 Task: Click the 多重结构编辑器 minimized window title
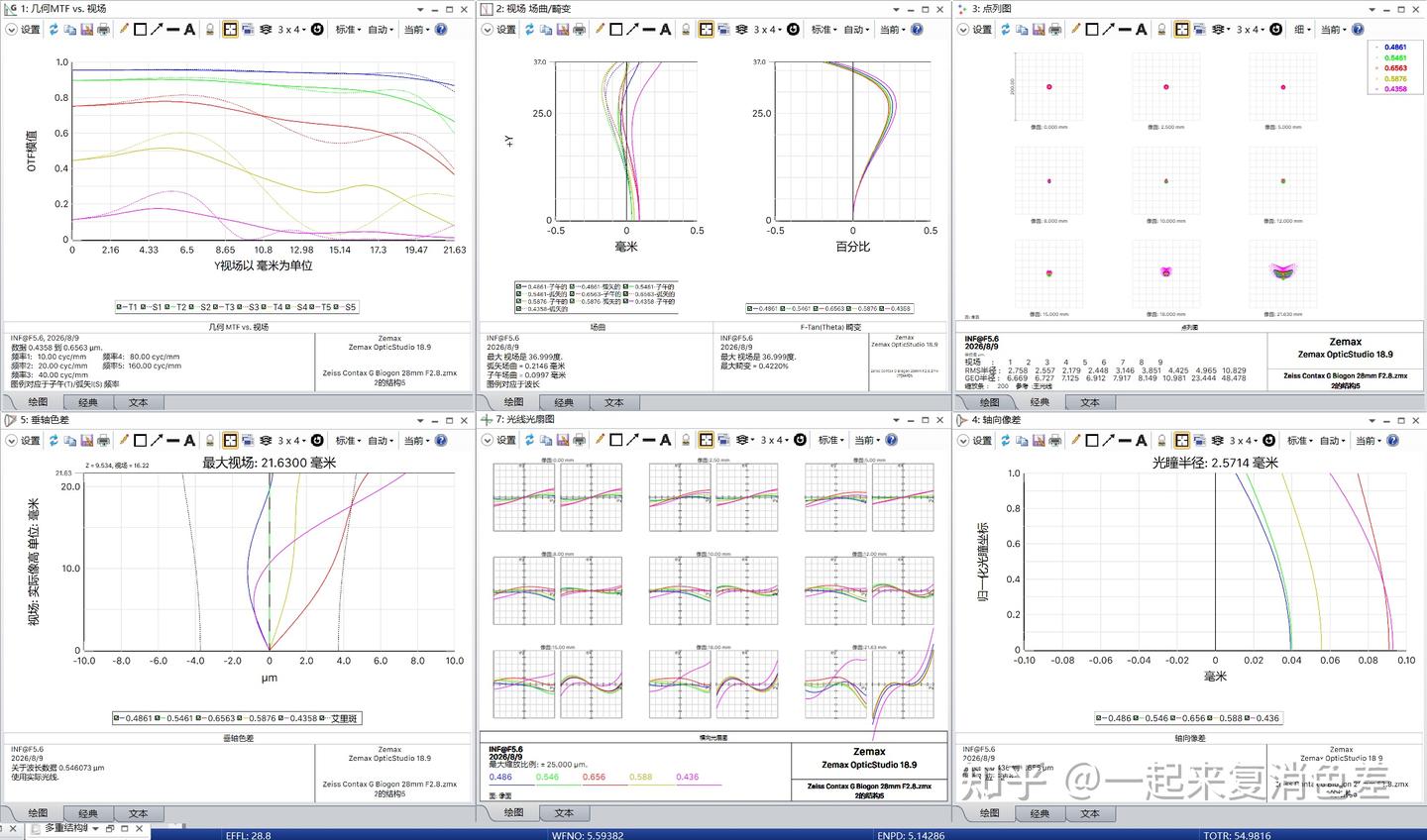[x=65, y=828]
